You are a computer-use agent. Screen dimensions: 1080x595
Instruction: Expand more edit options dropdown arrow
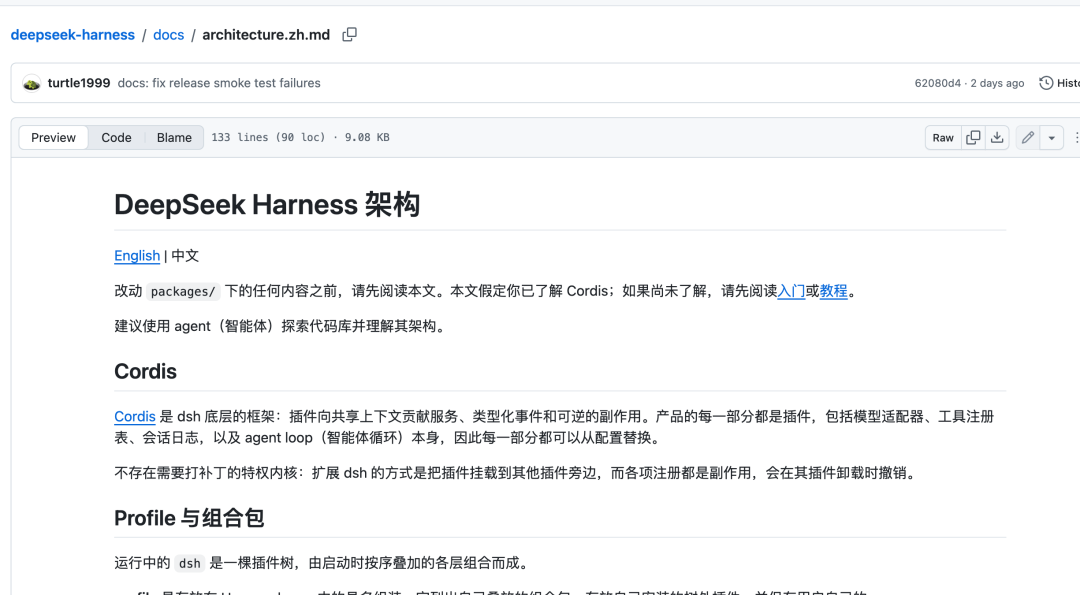(x=1052, y=138)
